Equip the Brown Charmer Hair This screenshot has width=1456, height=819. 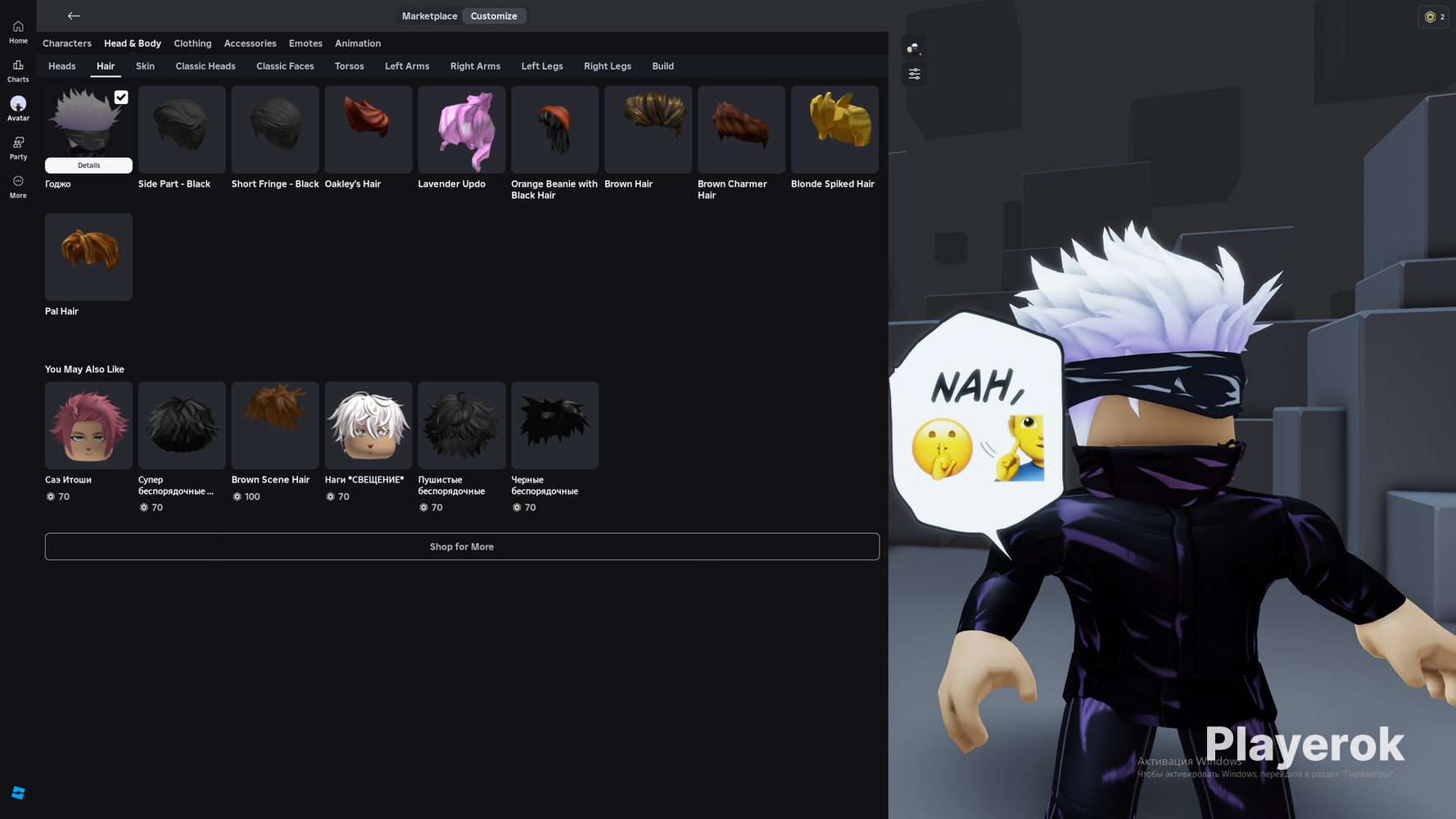click(x=742, y=129)
